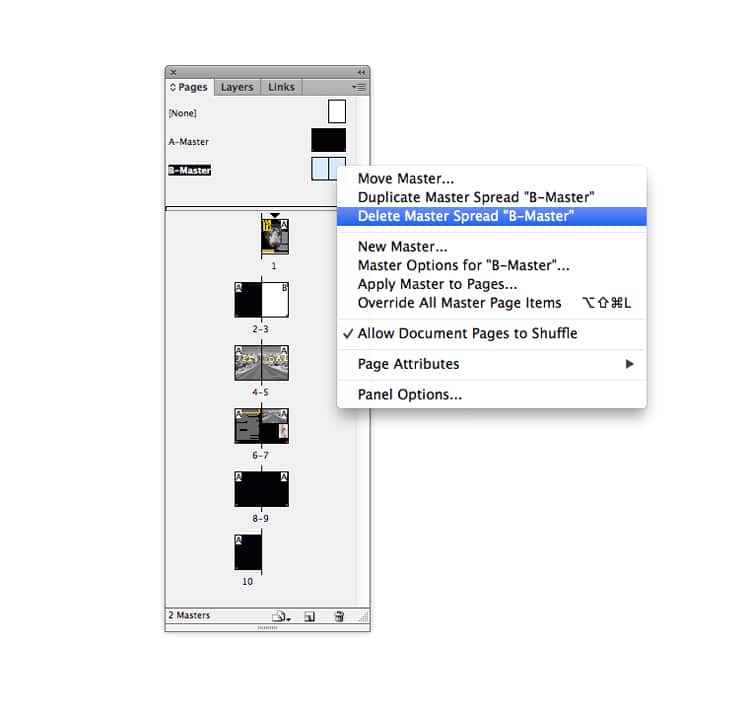The height and width of the screenshot is (716, 750).
Task: Cycle panel view via the Pages tab arrows
Action: coord(173,87)
